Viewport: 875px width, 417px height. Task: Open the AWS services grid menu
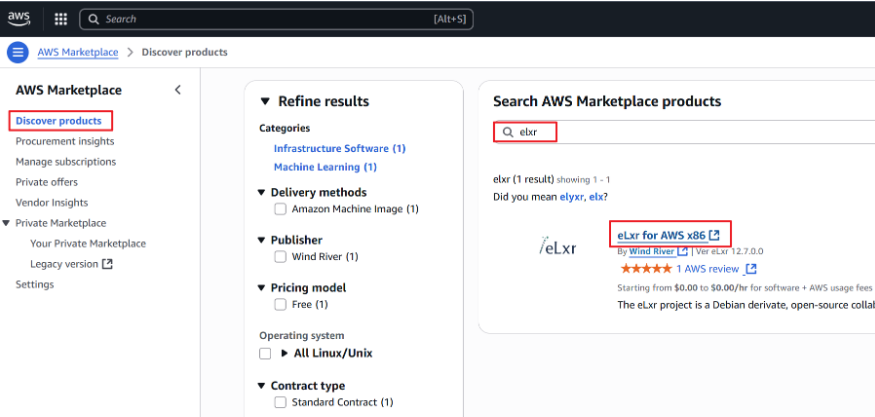pyautogui.click(x=61, y=19)
